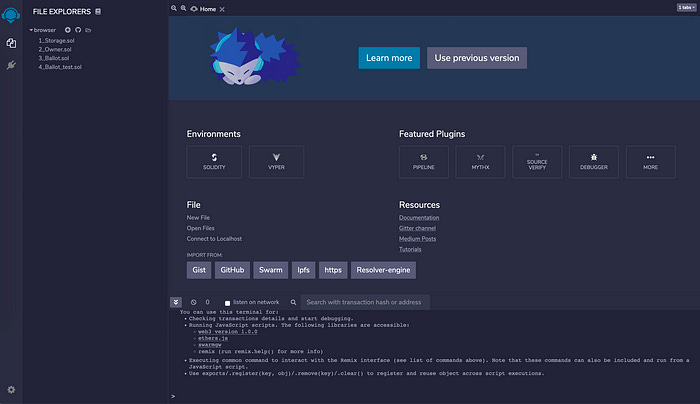This screenshot has height=404, width=700.
Task: Open the Tutorials link
Action: (x=410, y=250)
